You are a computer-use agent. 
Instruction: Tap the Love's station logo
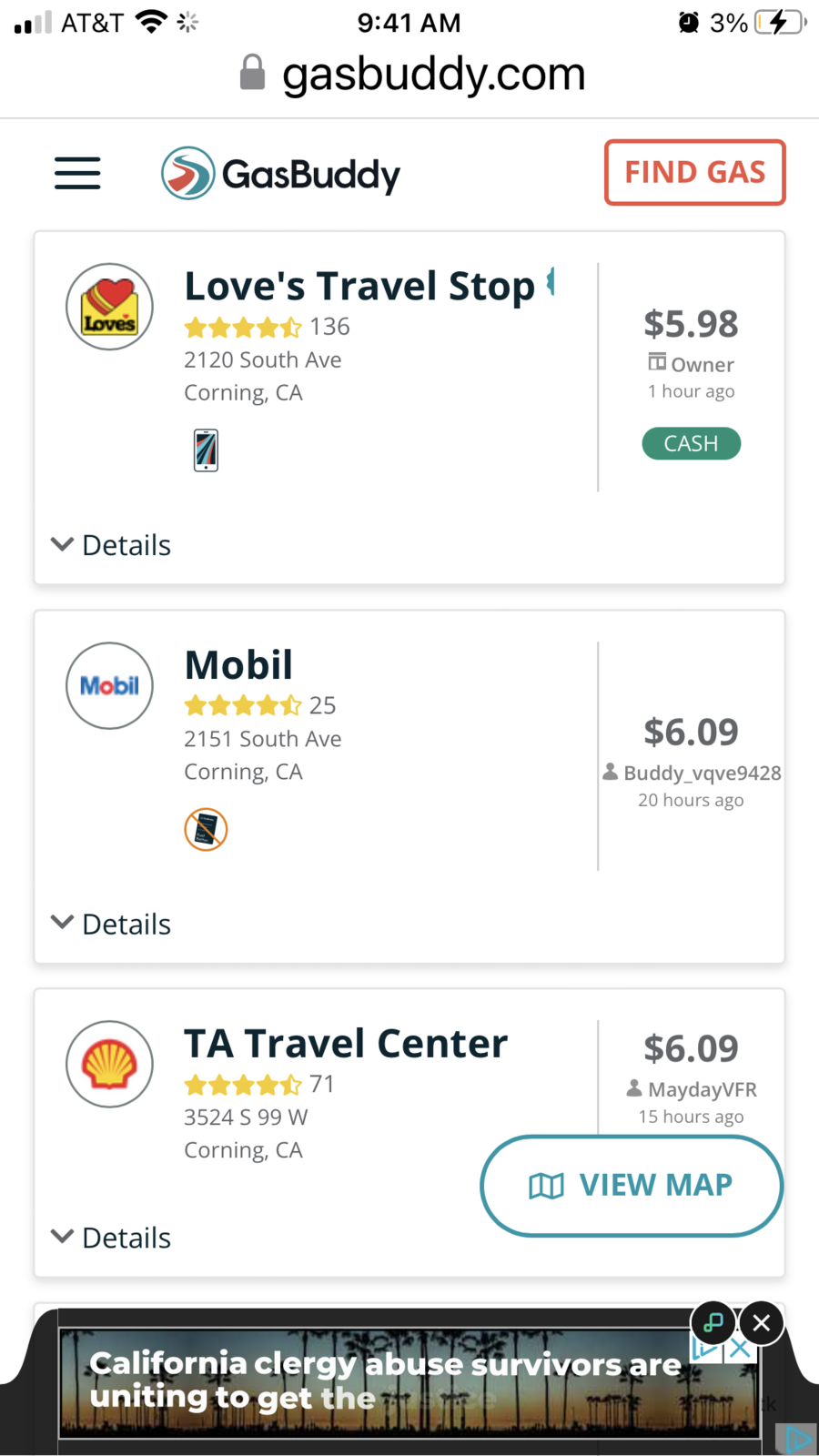click(x=109, y=308)
